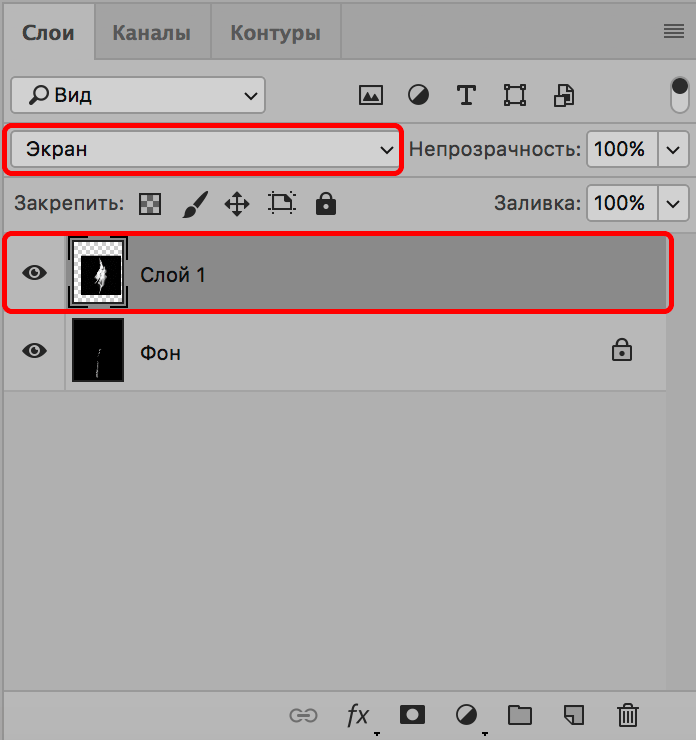696x740 pixels.
Task: Prevent artboard auto-nesting lock icon
Action: coord(282,203)
